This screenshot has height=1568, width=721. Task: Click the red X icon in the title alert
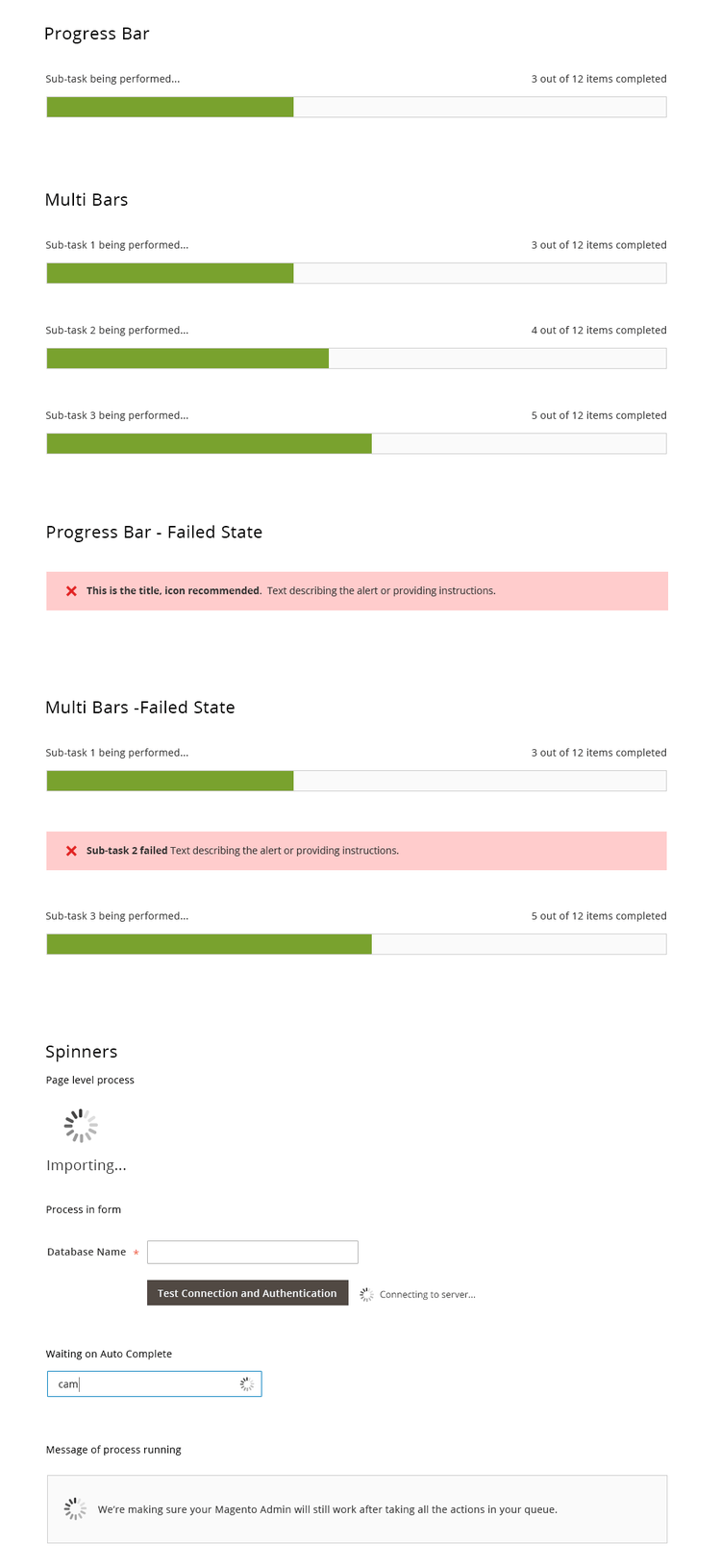click(x=71, y=591)
